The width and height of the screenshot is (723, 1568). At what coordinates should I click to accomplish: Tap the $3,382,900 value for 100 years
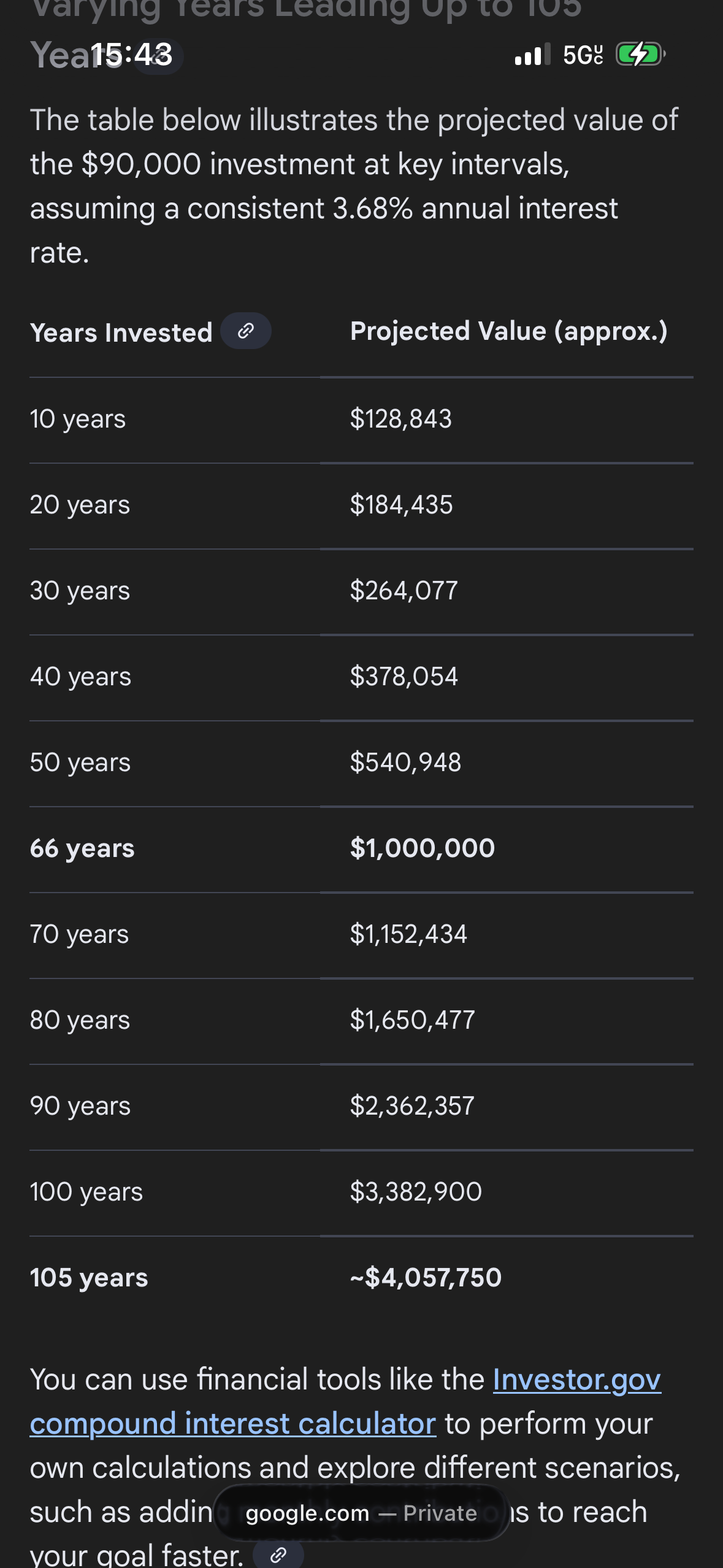click(416, 1192)
